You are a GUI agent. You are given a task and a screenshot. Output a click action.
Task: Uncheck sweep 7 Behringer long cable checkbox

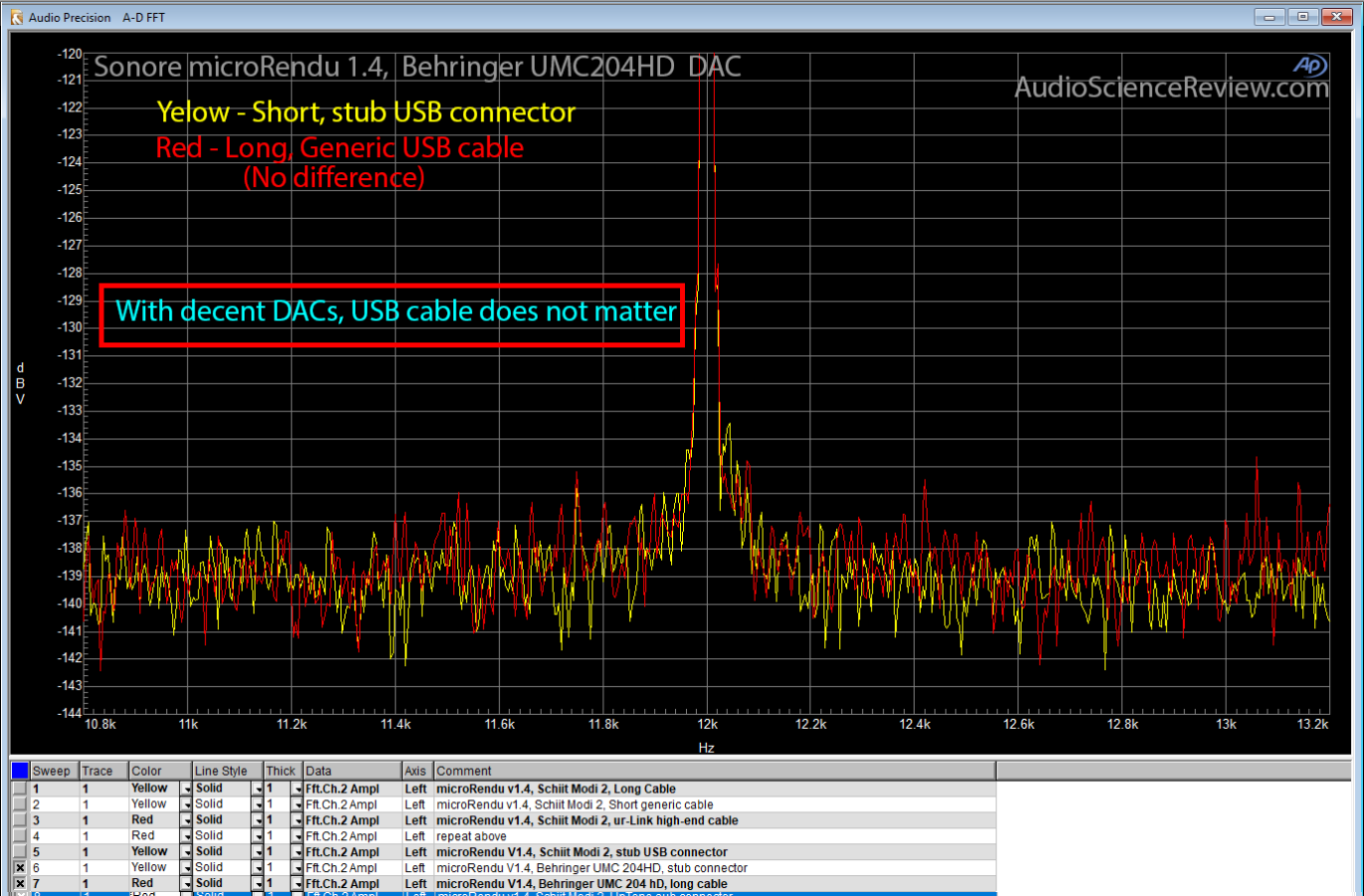[x=20, y=884]
